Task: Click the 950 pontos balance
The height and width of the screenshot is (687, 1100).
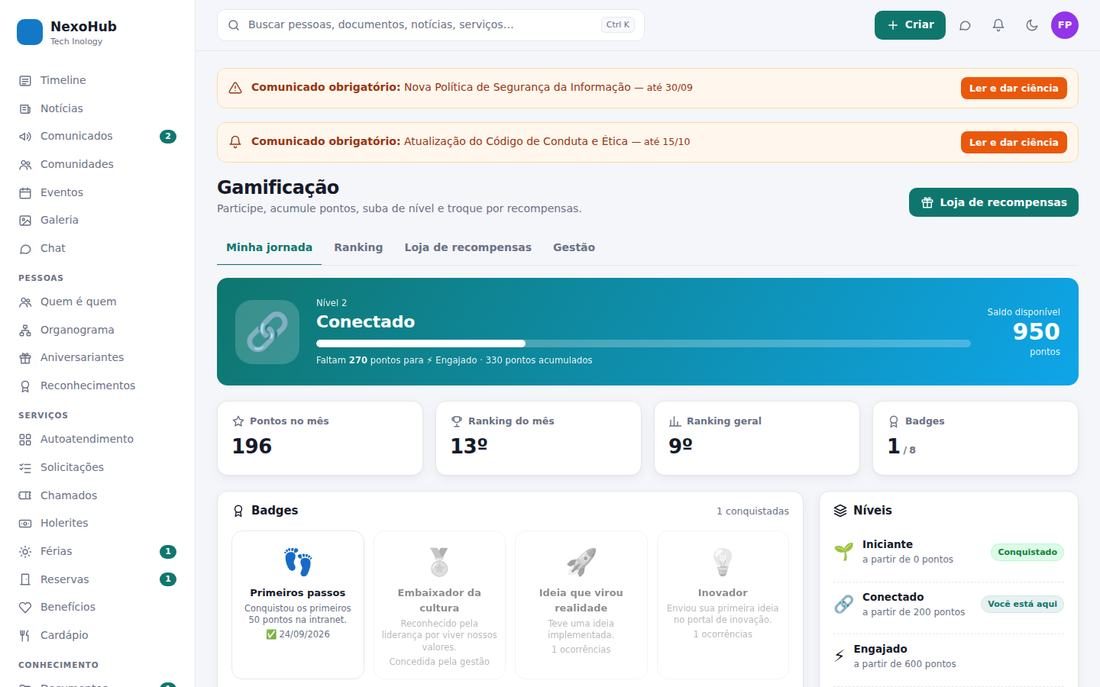Action: 1035,331
